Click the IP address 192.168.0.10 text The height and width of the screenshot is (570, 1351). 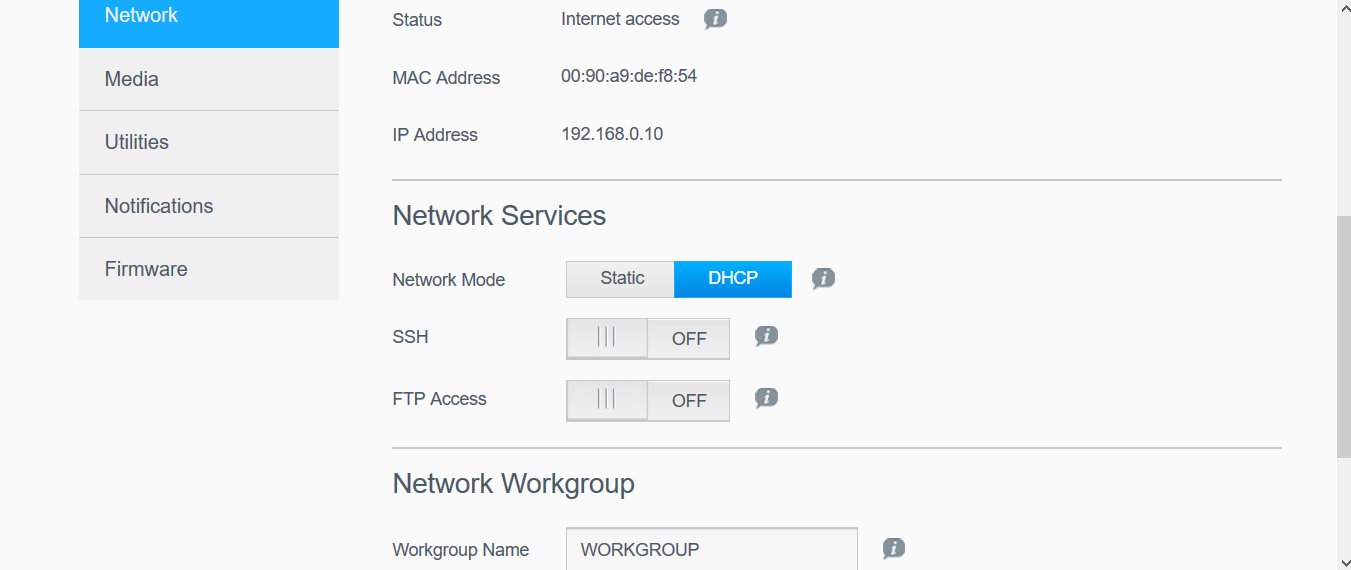coord(611,134)
